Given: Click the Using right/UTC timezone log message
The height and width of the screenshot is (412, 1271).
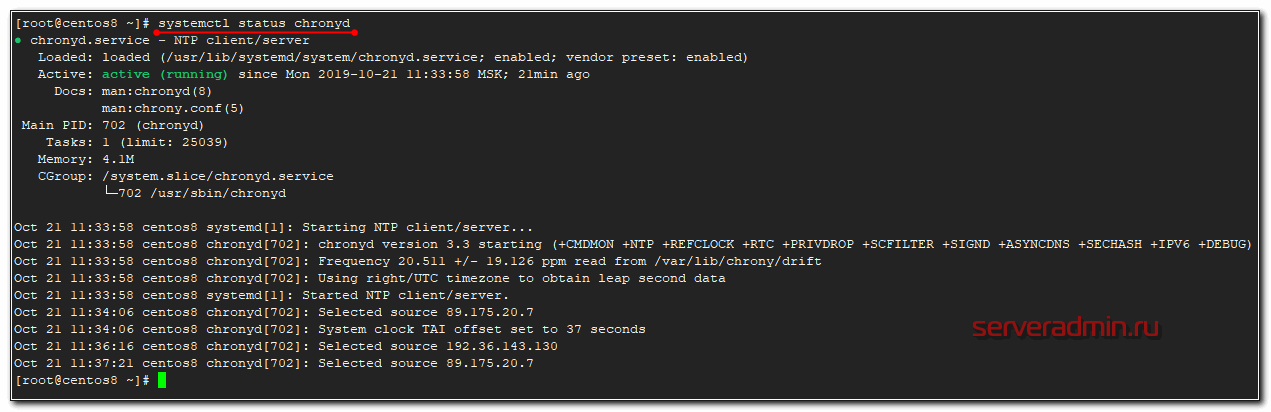Looking at the screenshot, I should pyautogui.click(x=521, y=278).
